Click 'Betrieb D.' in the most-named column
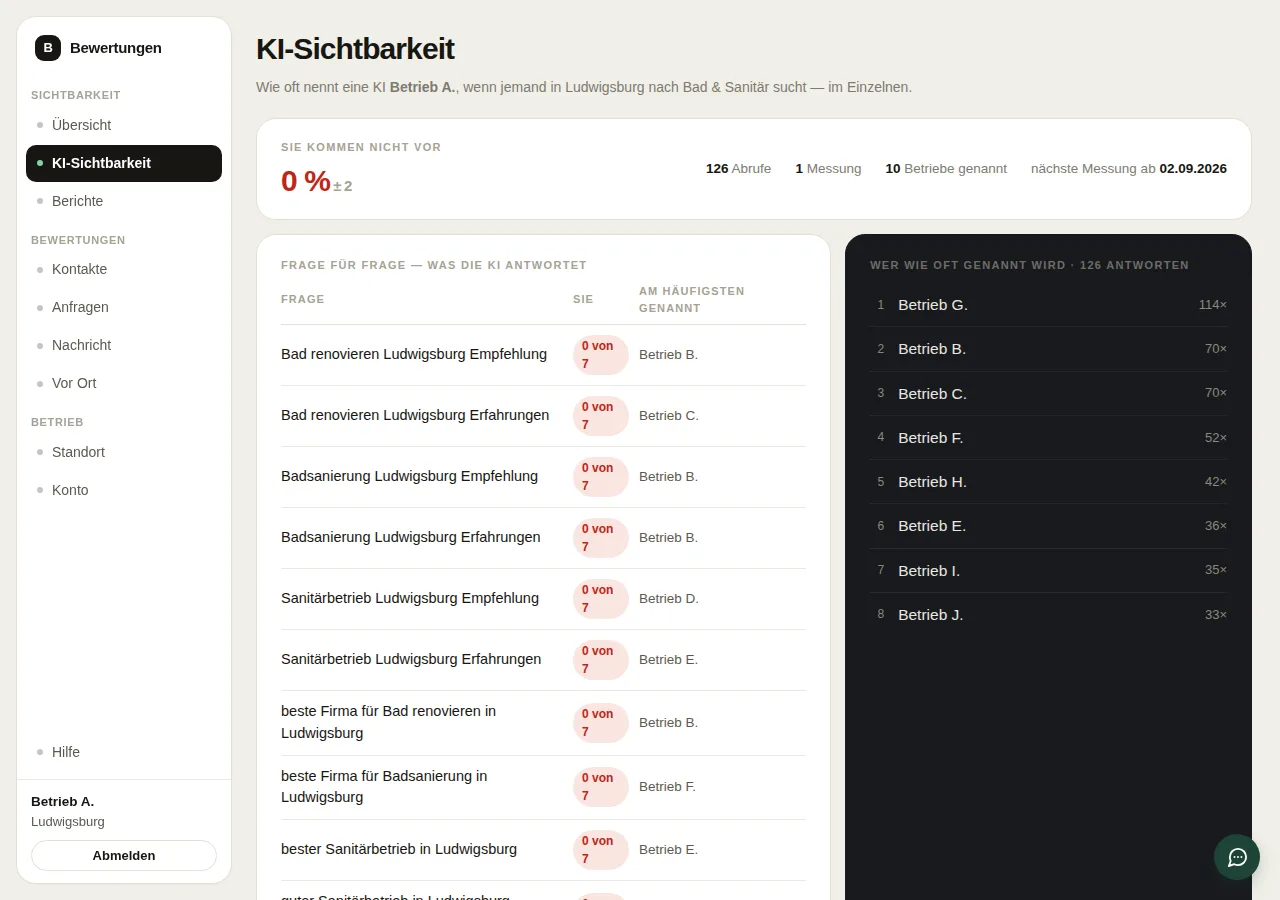The height and width of the screenshot is (900, 1280). click(x=669, y=599)
